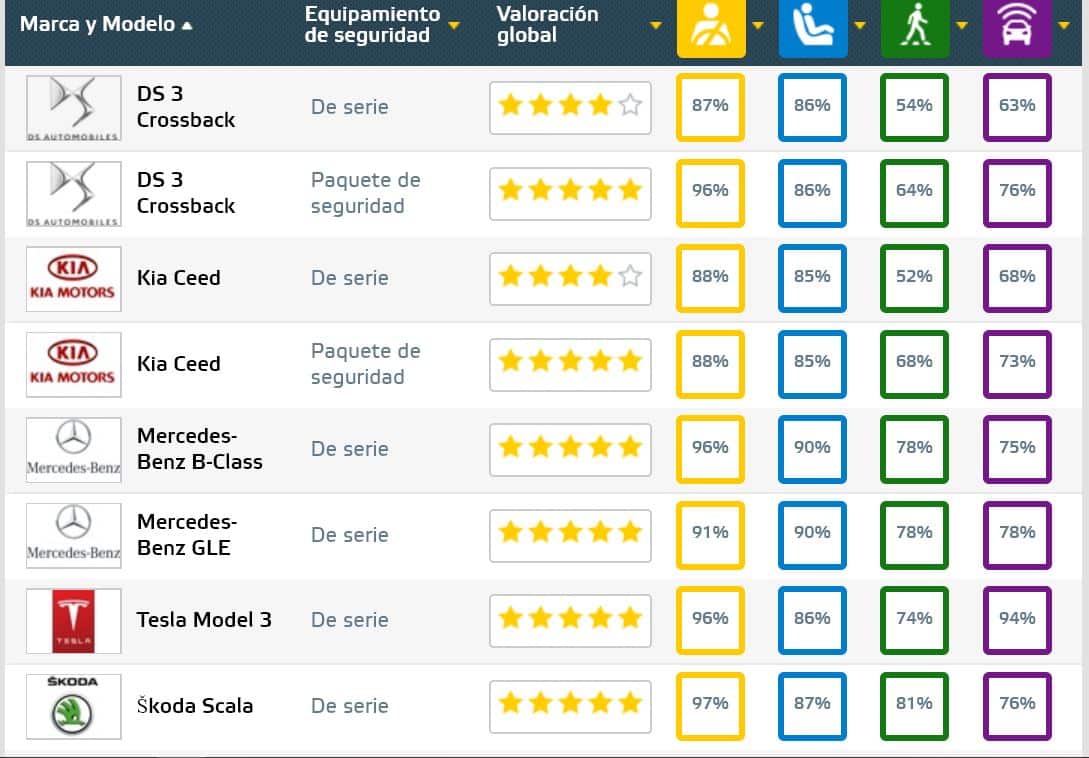Click the DS Automobiles logo for De serie row
This screenshot has width=1089, height=758.
[73, 108]
